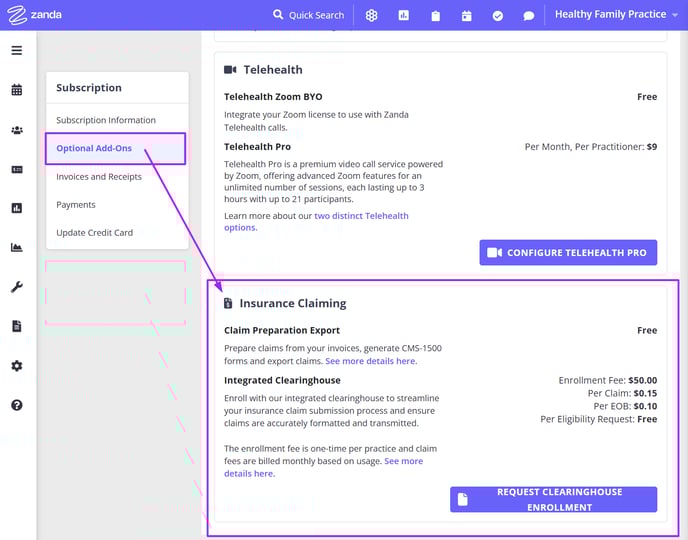Click the Claim Preparation Export title
The image size is (688, 540).
282,330
